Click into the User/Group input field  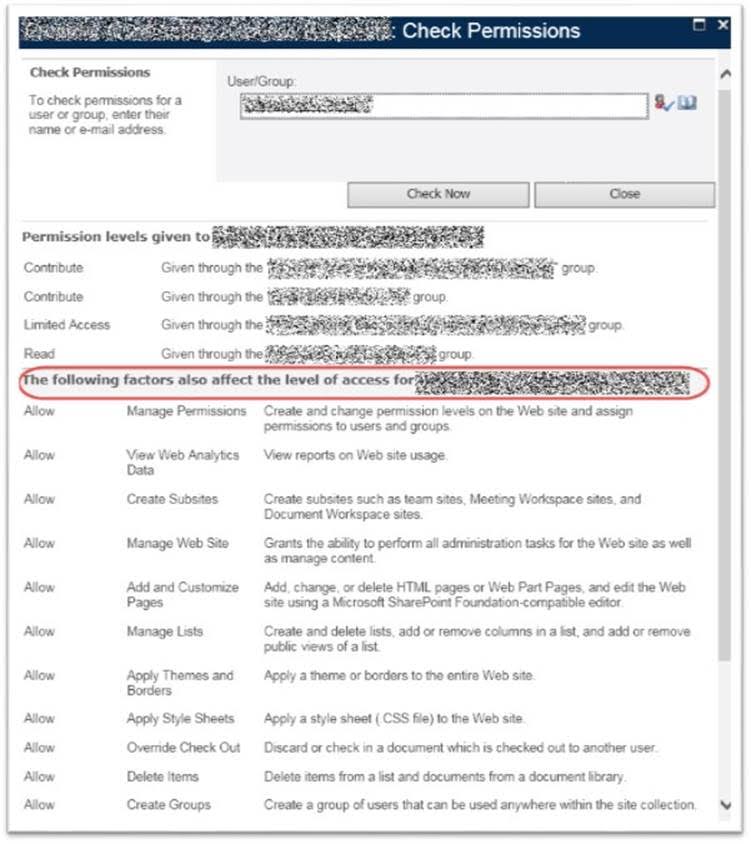(443, 106)
